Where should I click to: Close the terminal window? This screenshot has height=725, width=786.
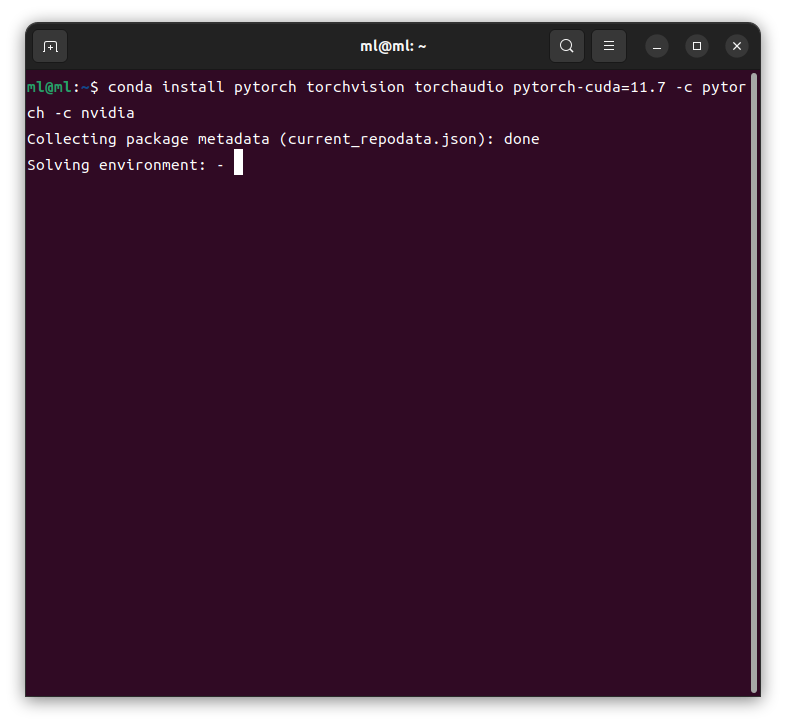coord(737,47)
